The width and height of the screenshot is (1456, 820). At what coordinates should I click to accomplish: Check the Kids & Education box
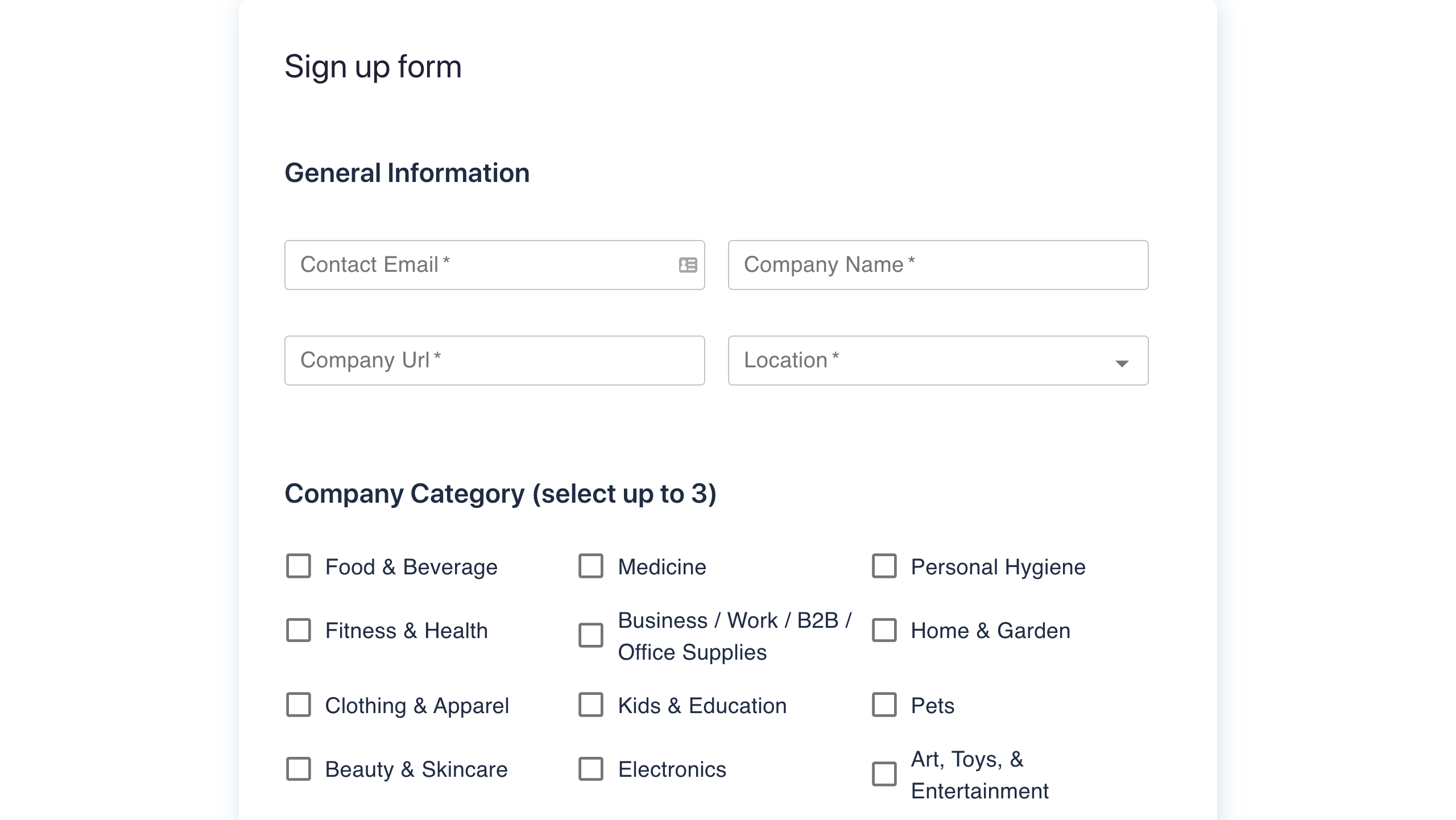click(x=591, y=705)
